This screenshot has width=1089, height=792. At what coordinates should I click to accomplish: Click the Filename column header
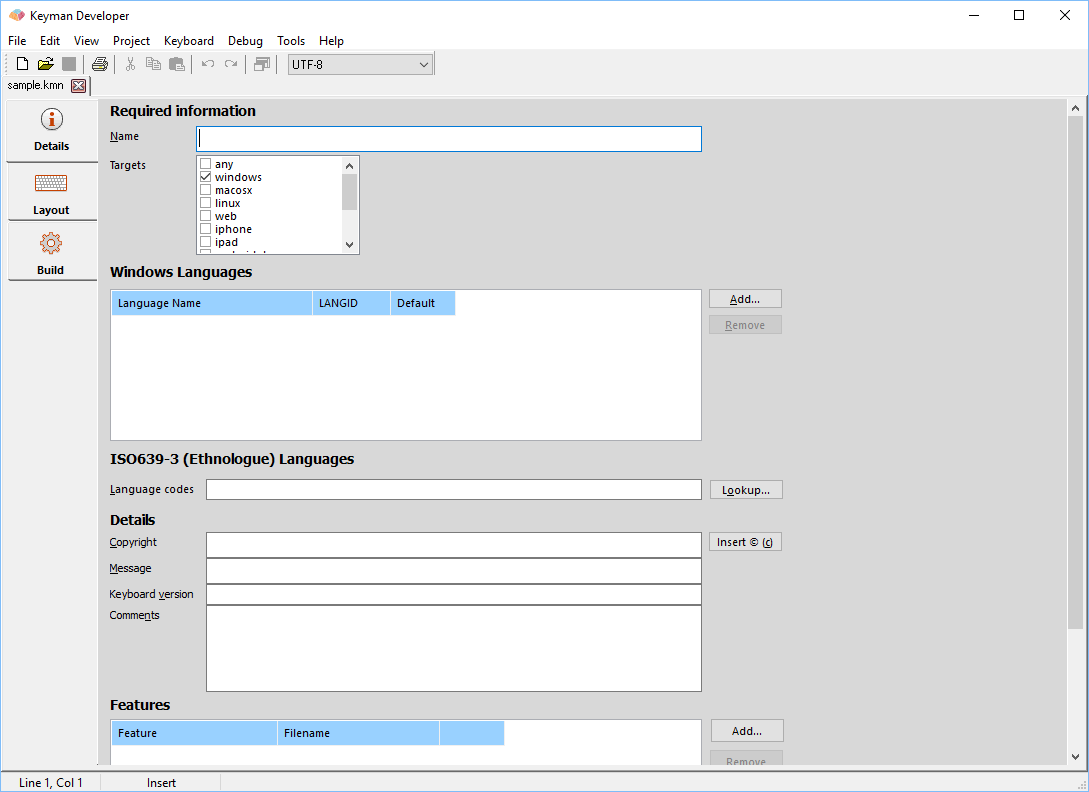tap(358, 733)
